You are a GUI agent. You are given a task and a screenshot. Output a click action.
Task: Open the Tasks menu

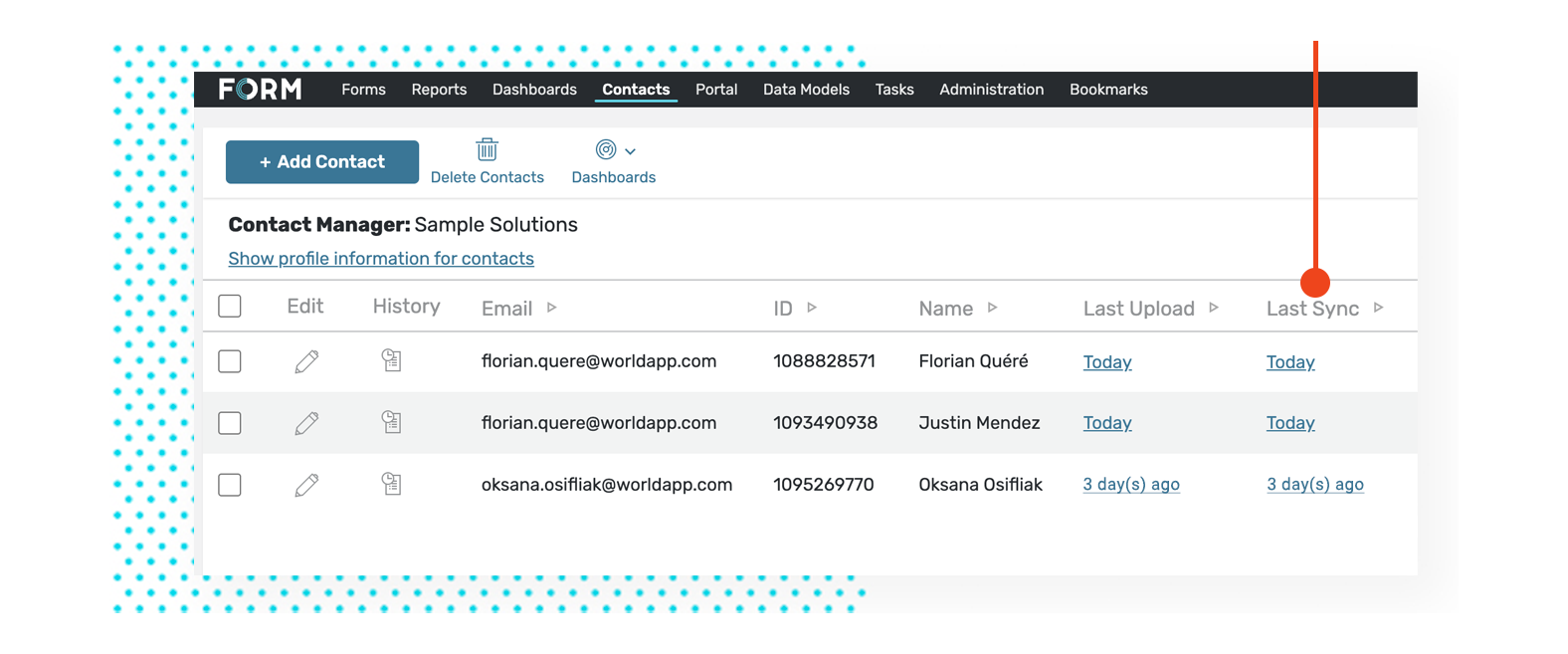click(894, 90)
